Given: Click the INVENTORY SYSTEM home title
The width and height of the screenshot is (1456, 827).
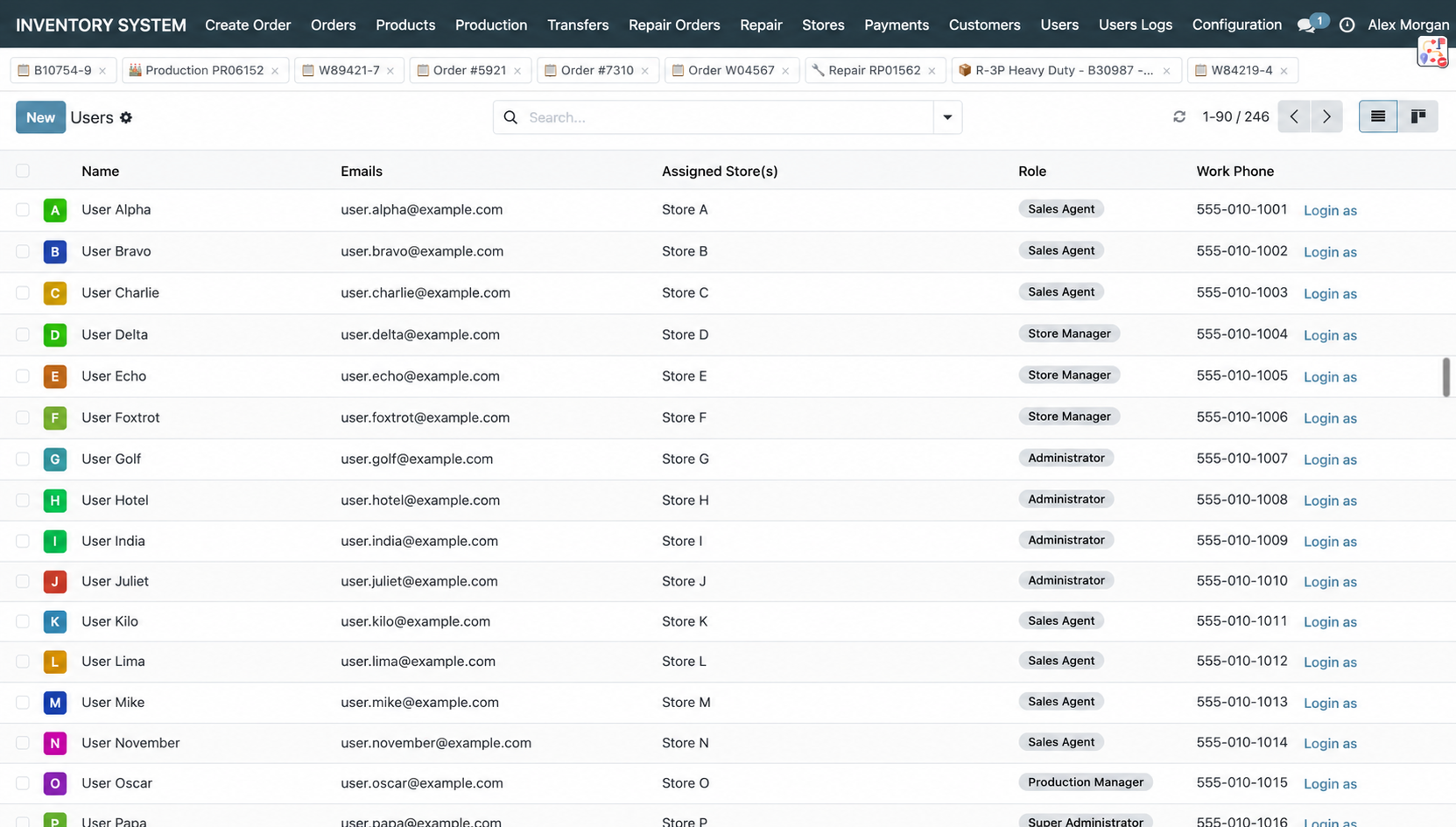Looking at the screenshot, I should pyautogui.click(x=101, y=25).
